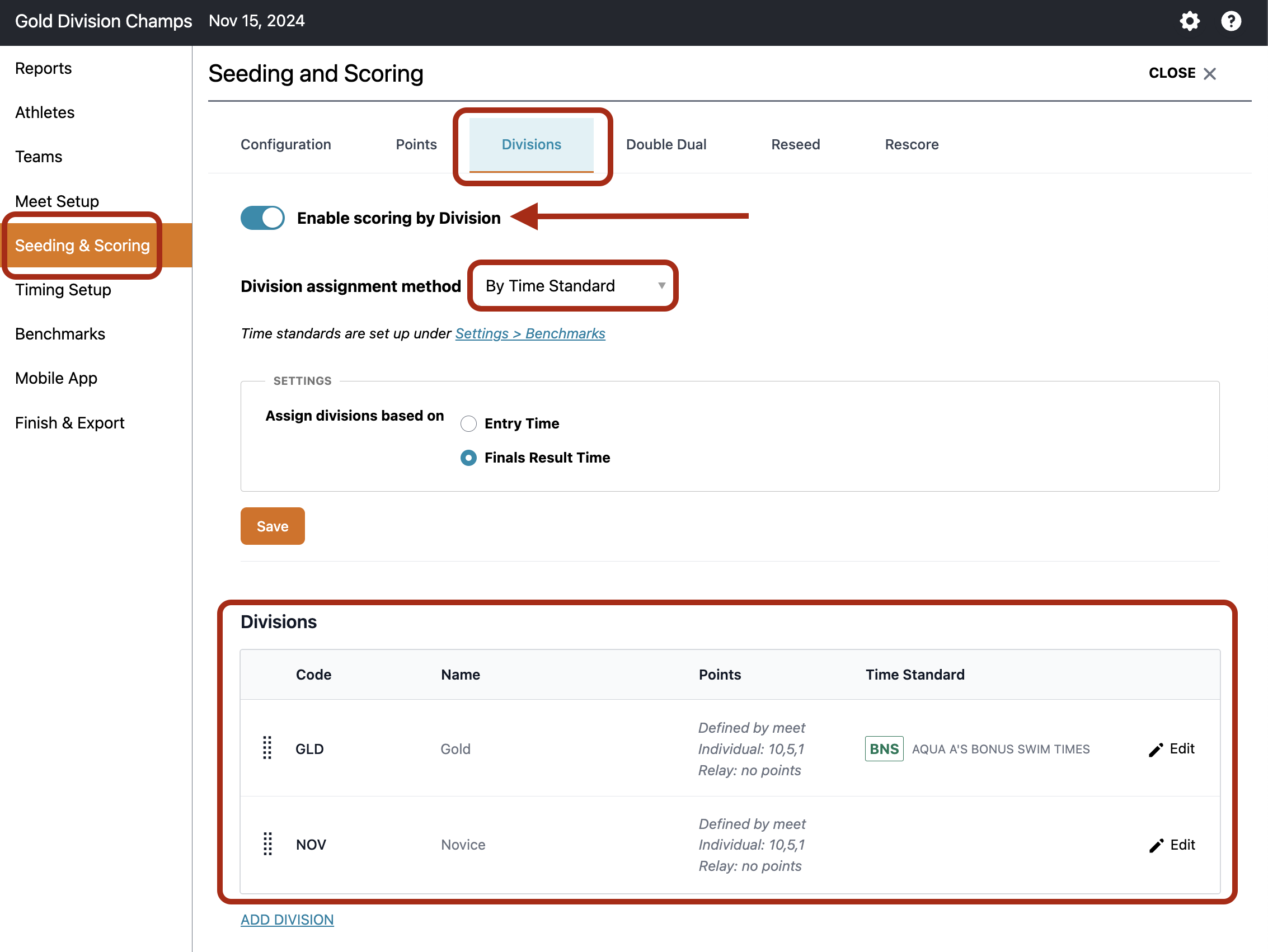Click the Name column header

tap(461, 675)
